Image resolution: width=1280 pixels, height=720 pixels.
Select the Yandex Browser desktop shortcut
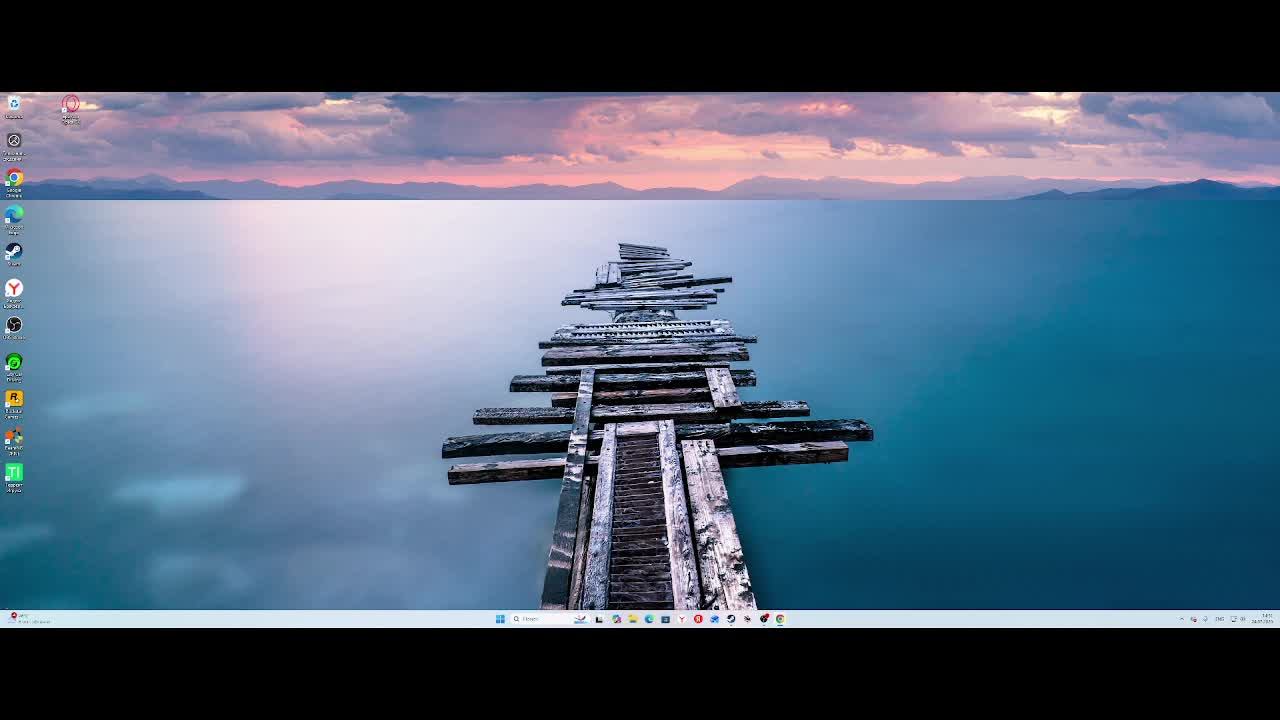point(14,293)
